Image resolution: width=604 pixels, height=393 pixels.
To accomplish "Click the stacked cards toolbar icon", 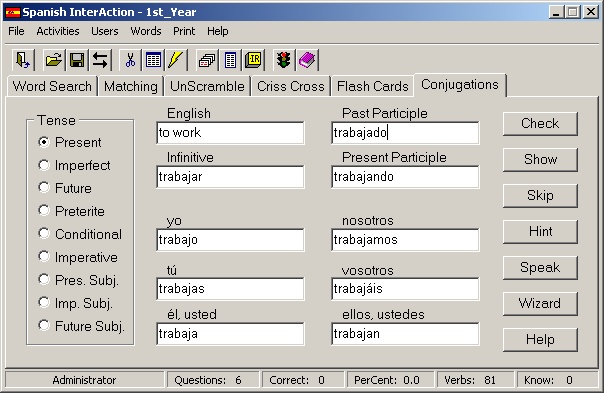I will point(207,60).
